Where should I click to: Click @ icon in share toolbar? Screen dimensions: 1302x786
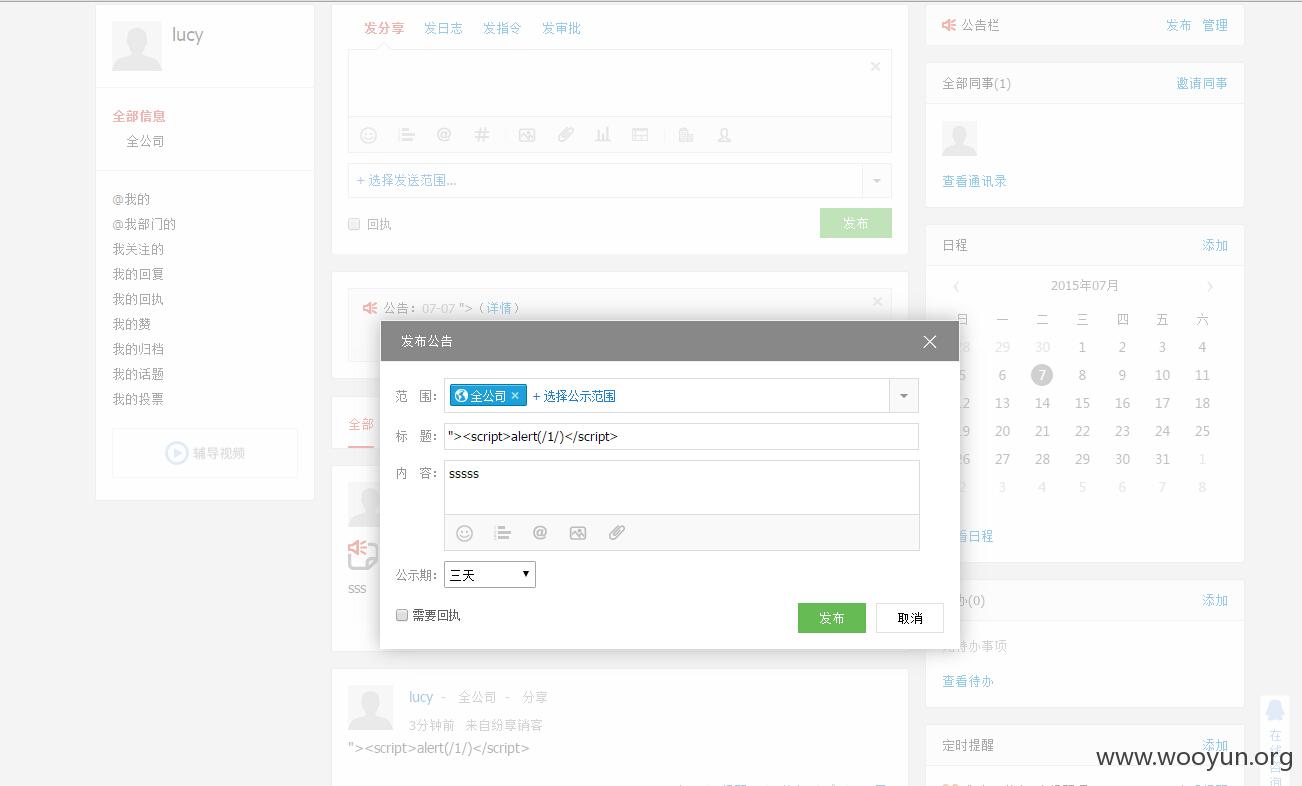(x=444, y=135)
